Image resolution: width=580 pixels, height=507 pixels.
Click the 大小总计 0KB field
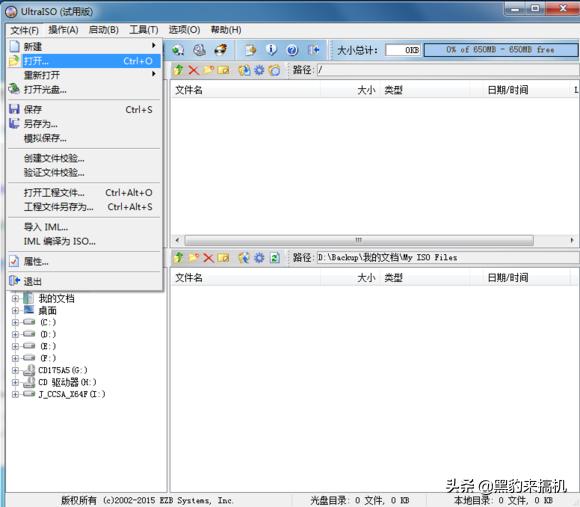click(403, 50)
